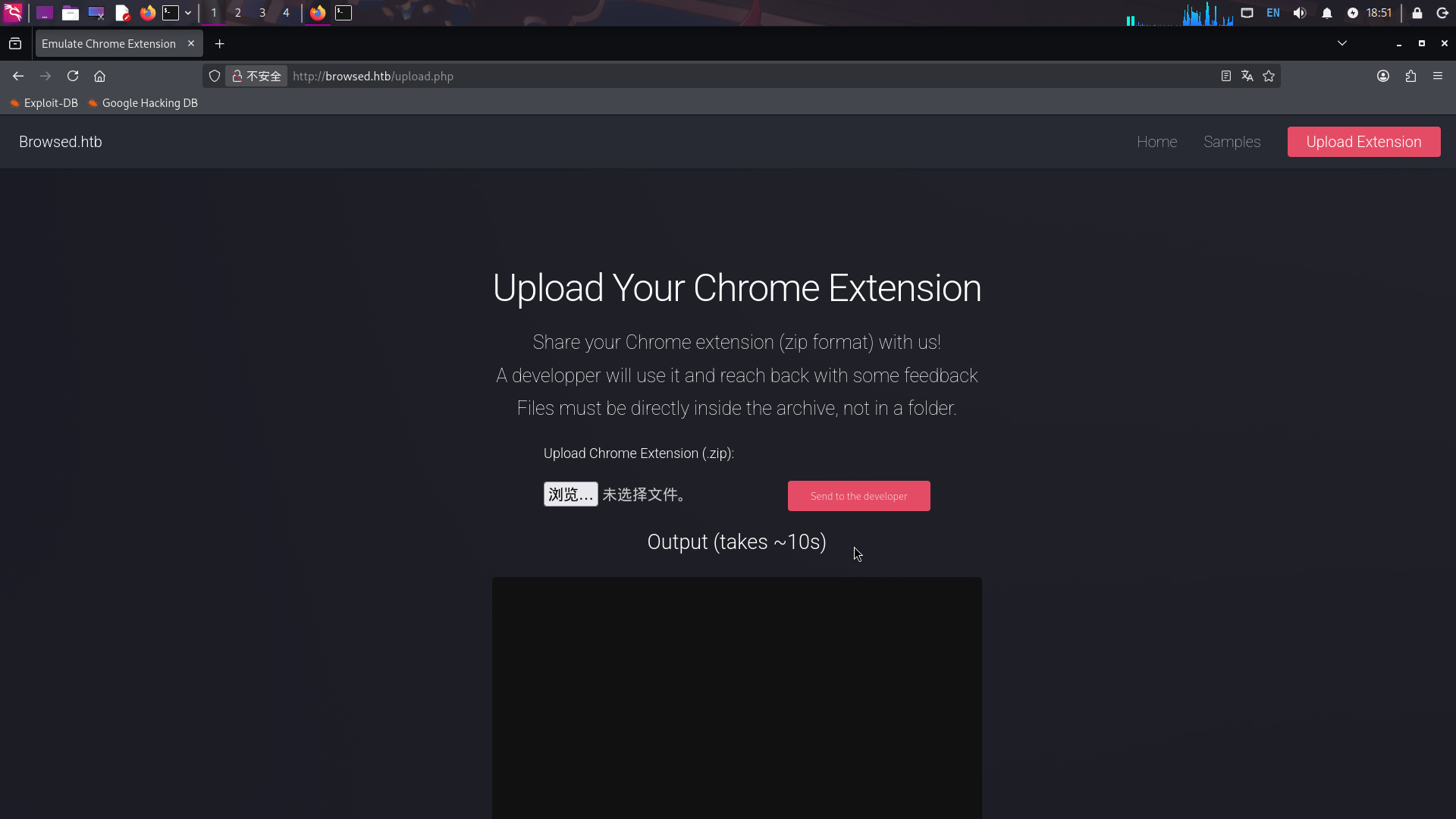Go to Firefox home page icon
This screenshot has width=1456, height=819.
click(x=99, y=76)
